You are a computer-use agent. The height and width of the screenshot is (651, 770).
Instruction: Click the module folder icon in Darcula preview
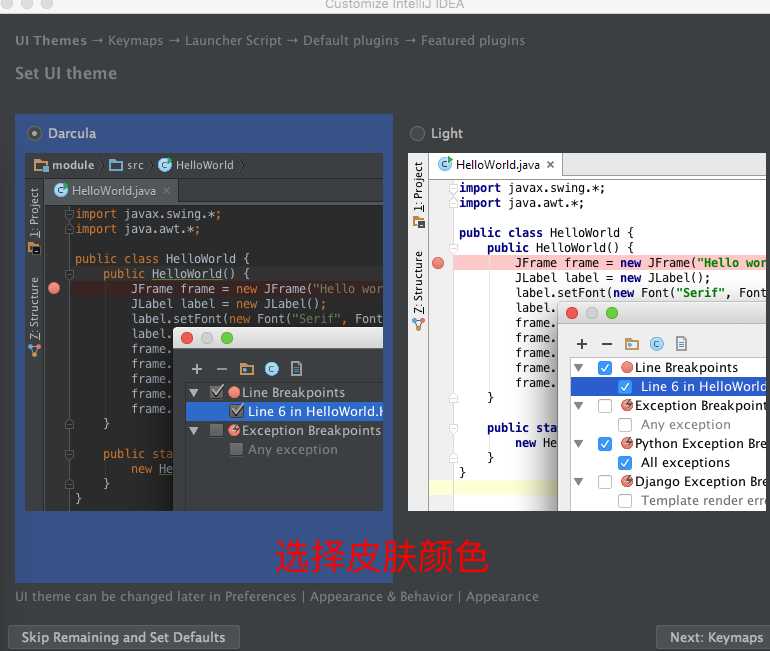(x=41, y=165)
